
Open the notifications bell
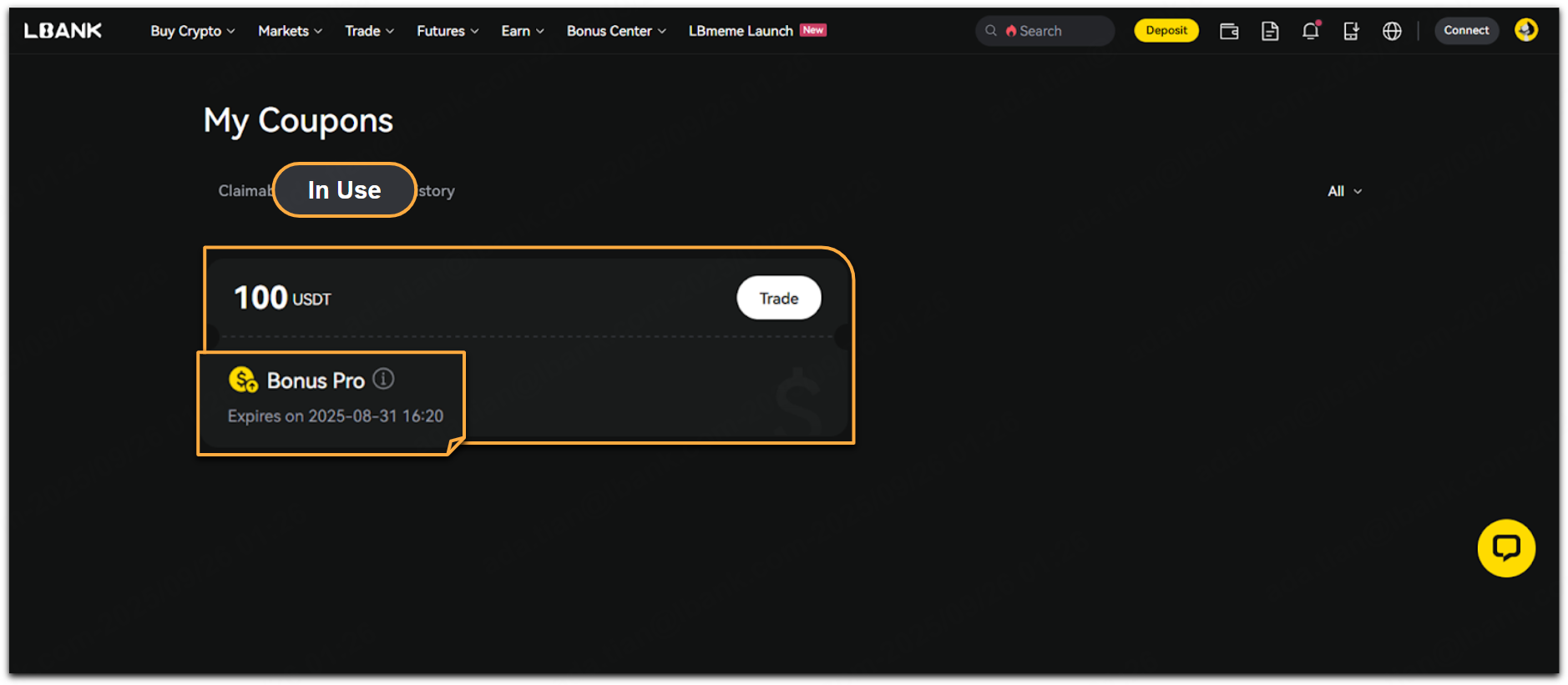point(1310,31)
